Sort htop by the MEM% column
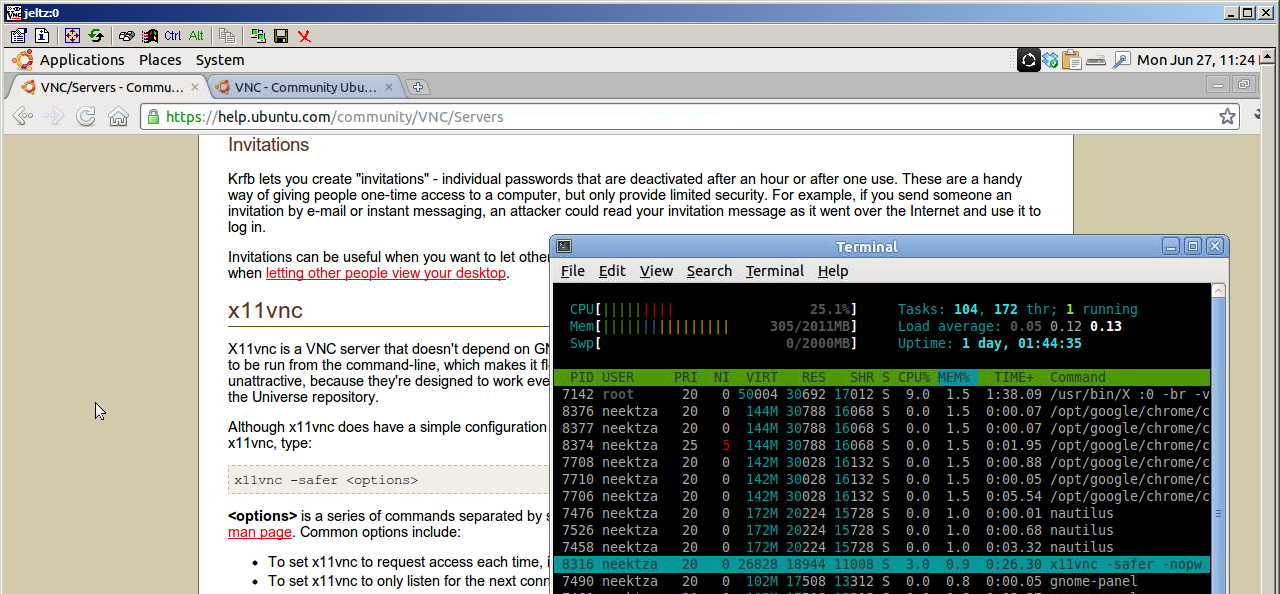 [954, 377]
